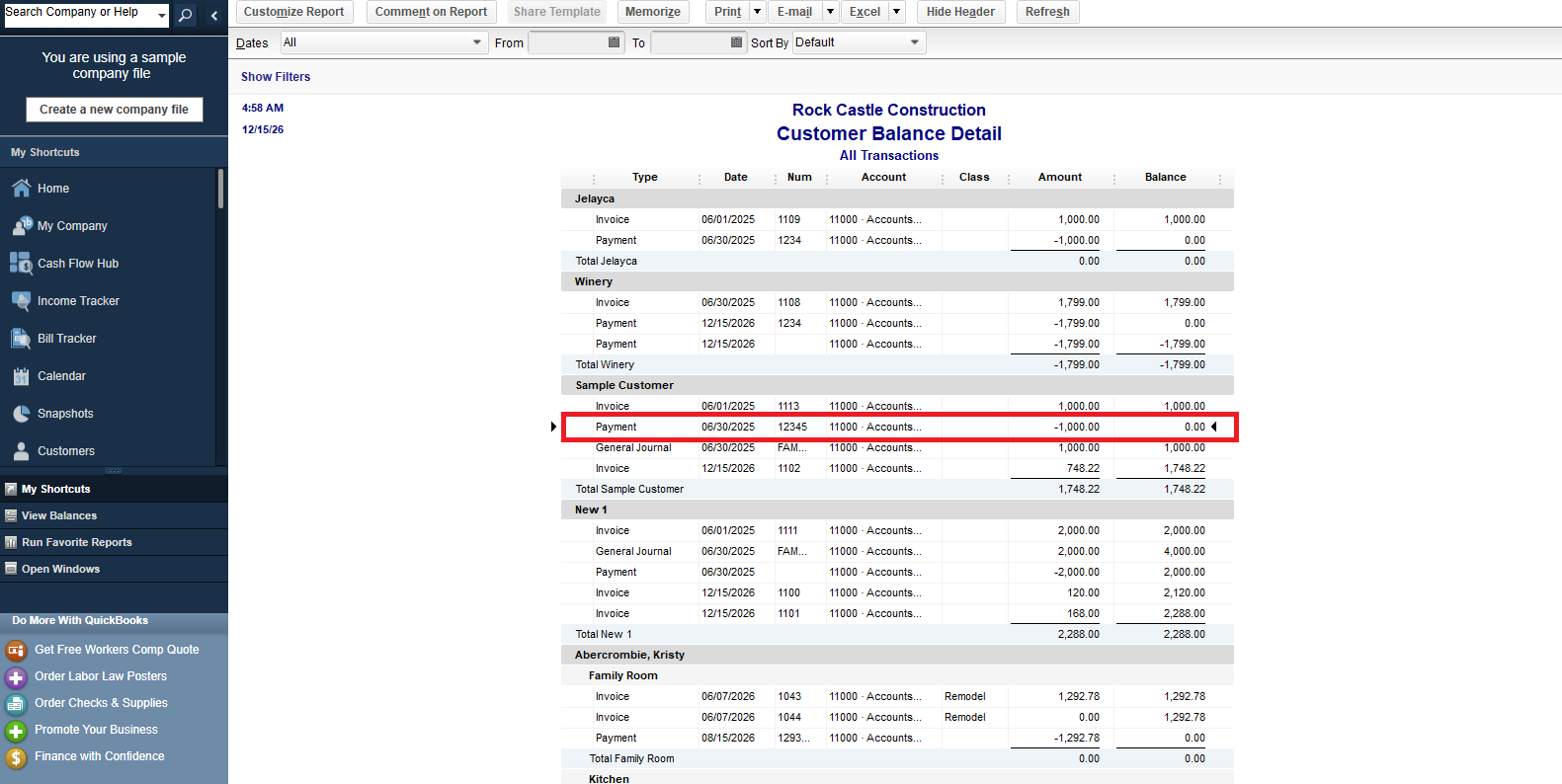Expand the Dates range dropdown
Viewport: 1562px width, 784px height.
(477, 42)
